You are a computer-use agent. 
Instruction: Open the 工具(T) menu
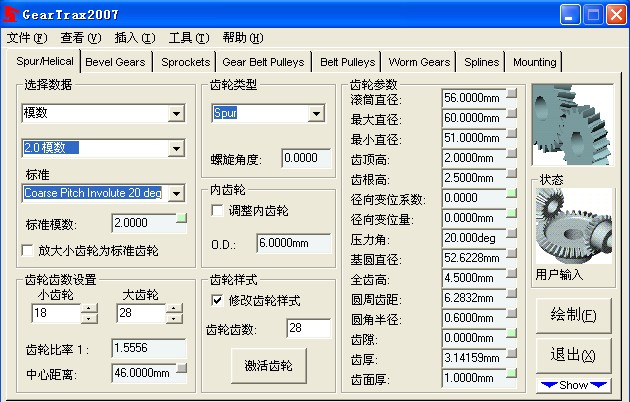(x=189, y=38)
